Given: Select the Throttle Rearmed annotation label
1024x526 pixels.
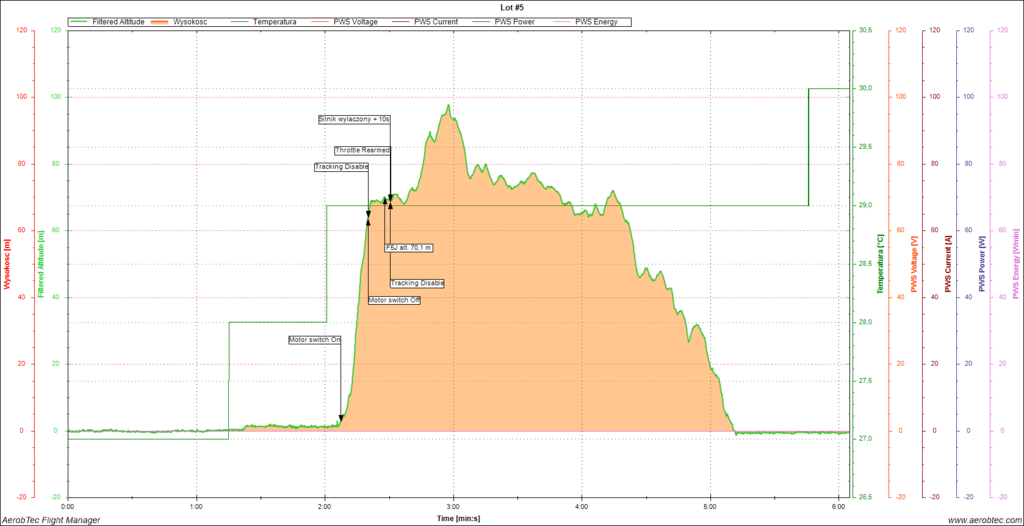Looking at the screenshot, I should pyautogui.click(x=362, y=150).
